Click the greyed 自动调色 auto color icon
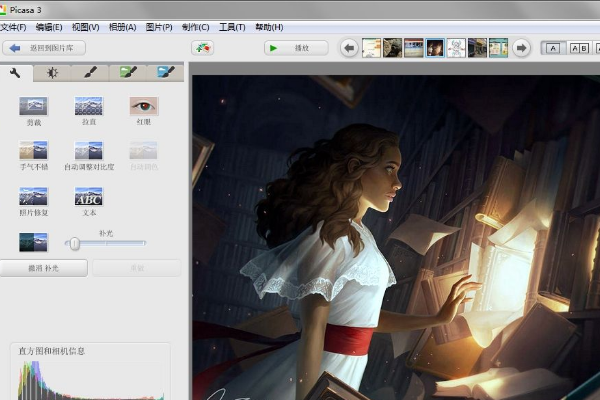 point(143,150)
